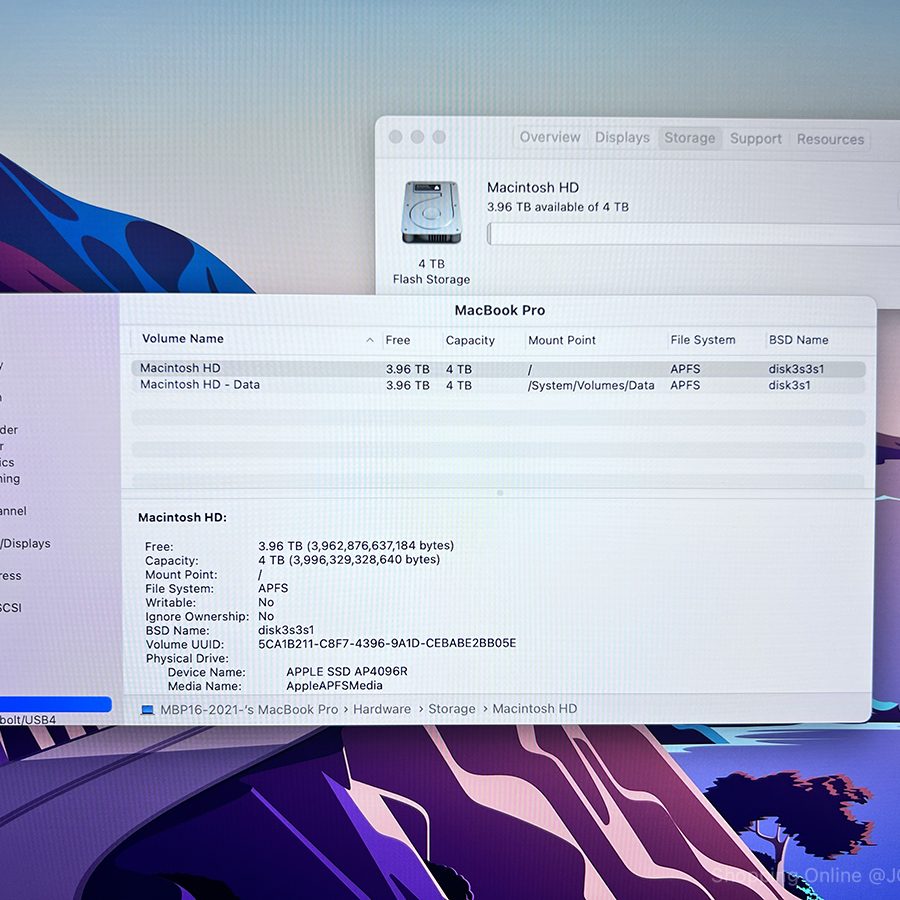Click the Capacity column header
900x900 pixels.
click(x=470, y=340)
